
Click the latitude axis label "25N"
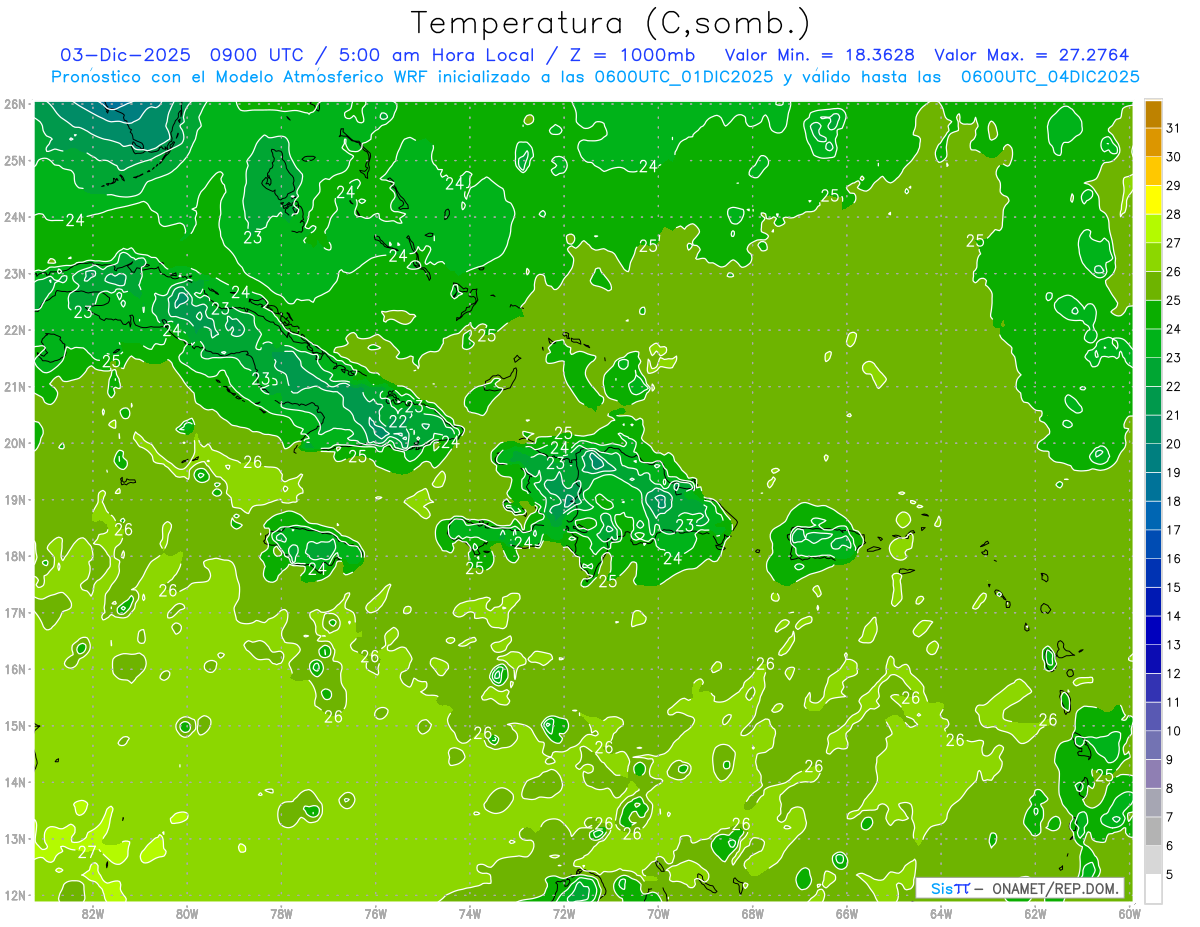pos(14,160)
